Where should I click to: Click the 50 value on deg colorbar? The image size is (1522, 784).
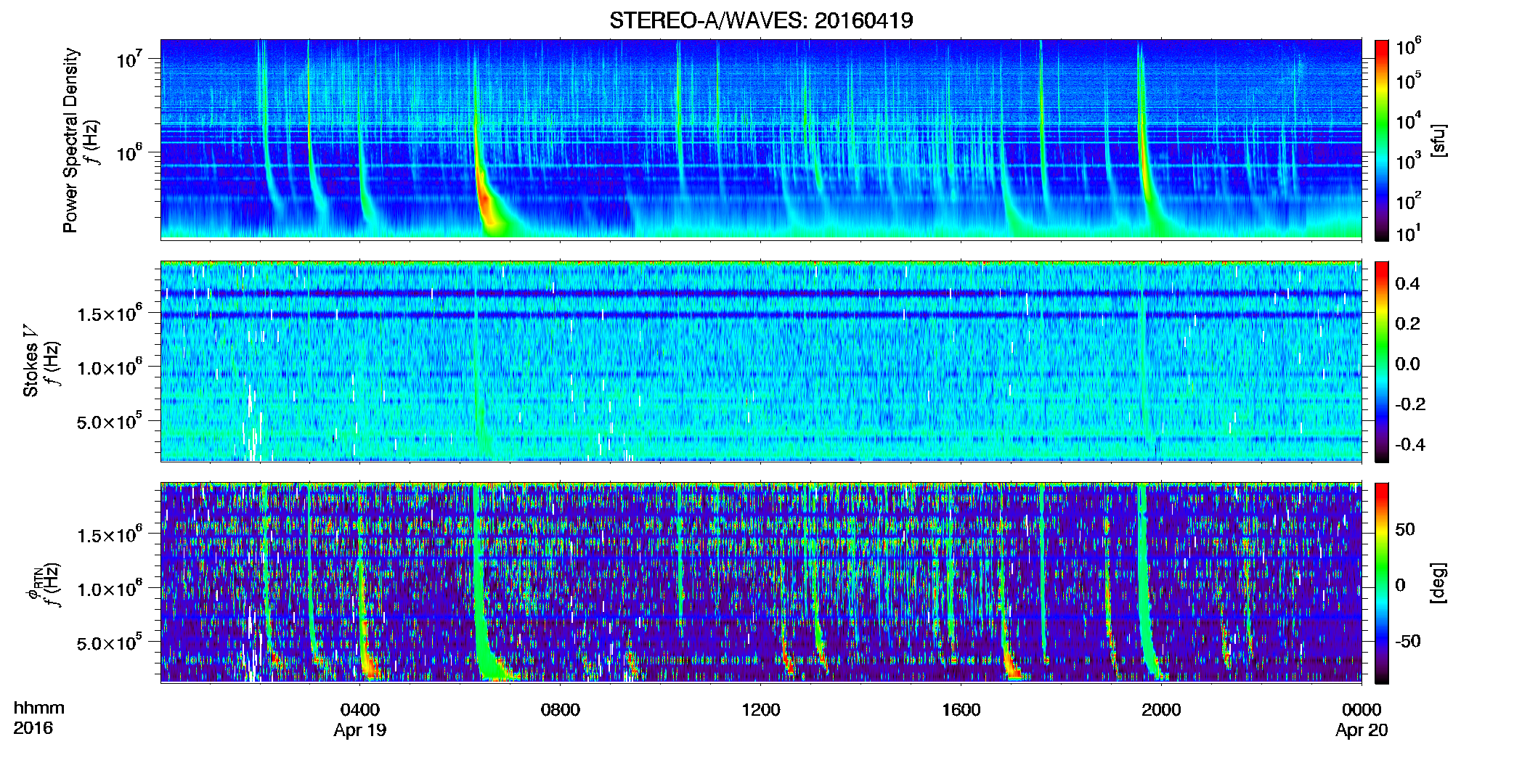(x=1405, y=529)
